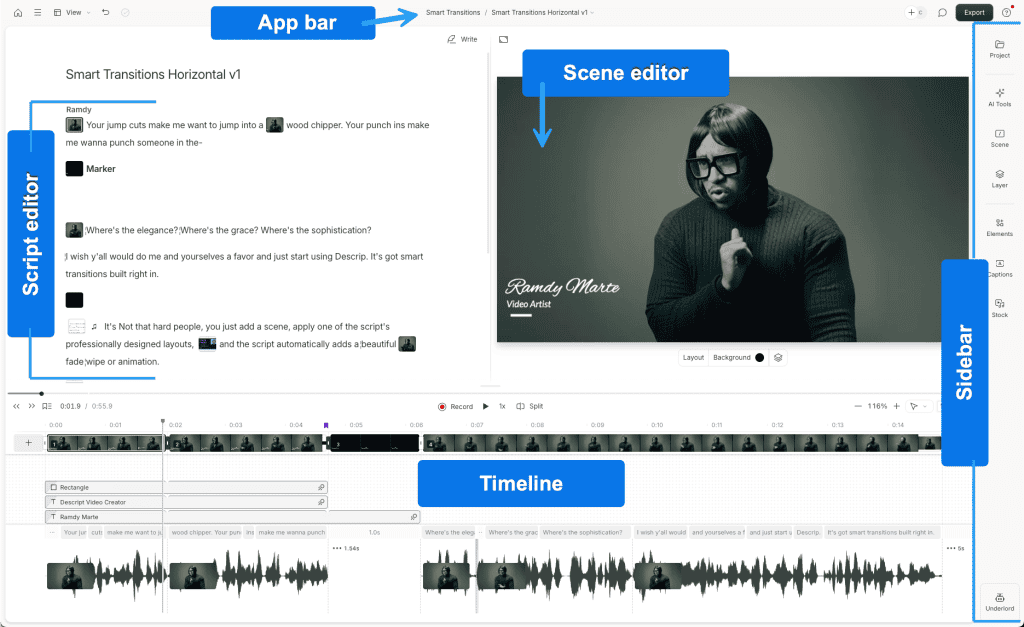Open the Smart Transitions Horizontal v1 dropdown
This screenshot has height=627, width=1024.
tap(542, 13)
